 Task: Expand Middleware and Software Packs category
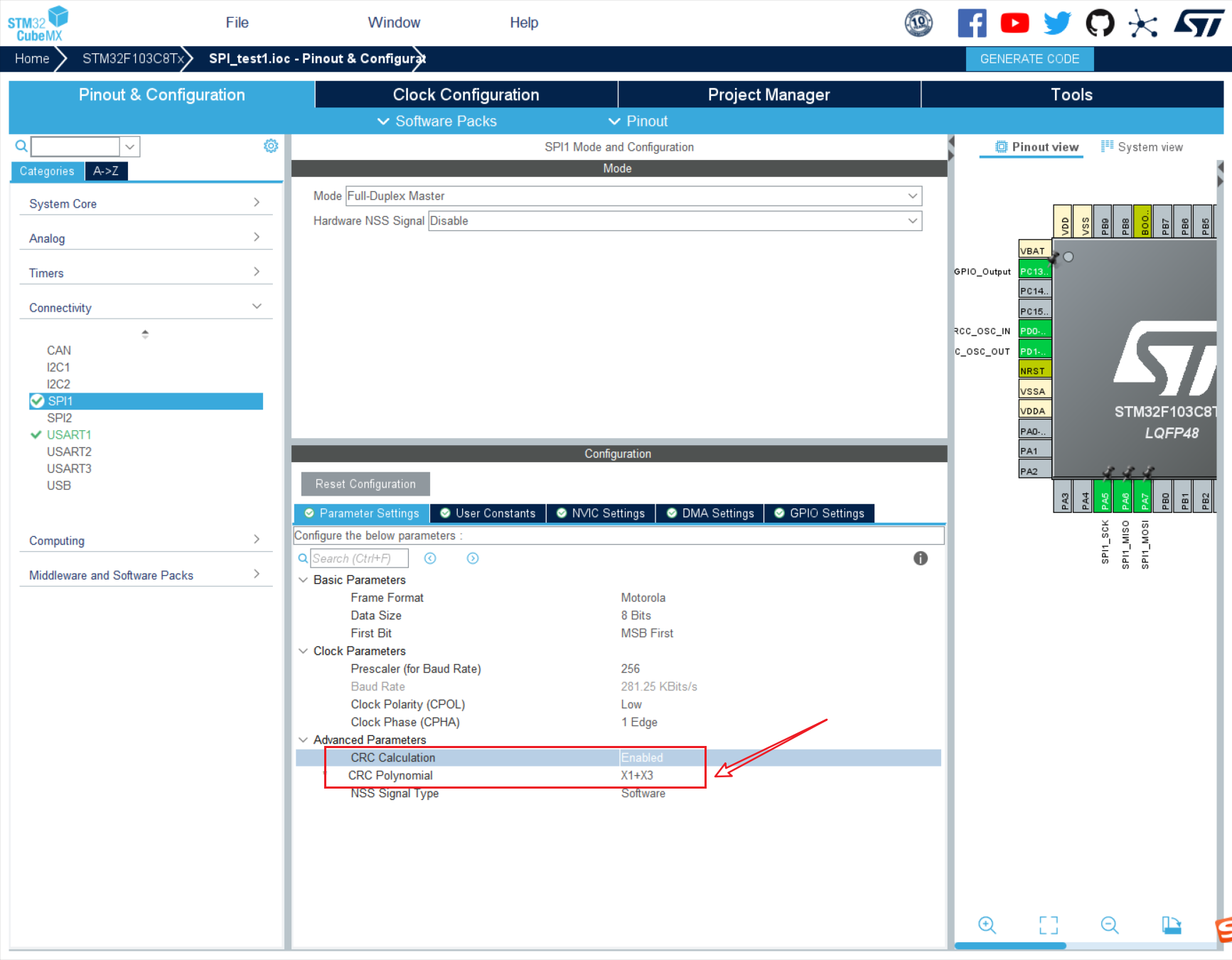coord(145,575)
